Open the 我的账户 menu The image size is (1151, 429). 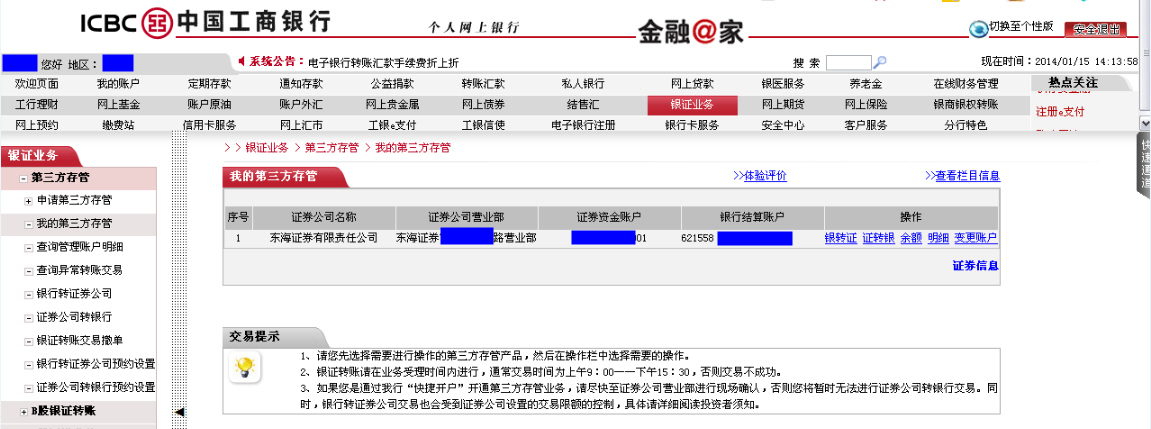click(x=118, y=84)
